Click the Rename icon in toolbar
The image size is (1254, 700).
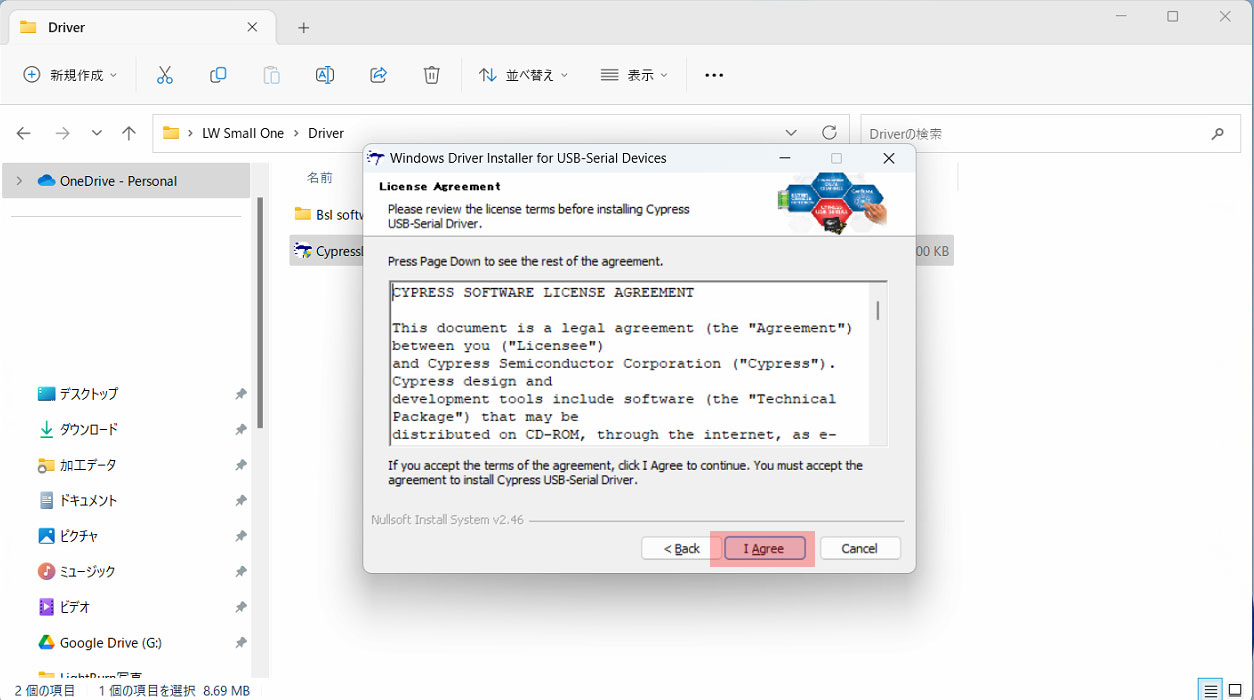click(x=325, y=75)
